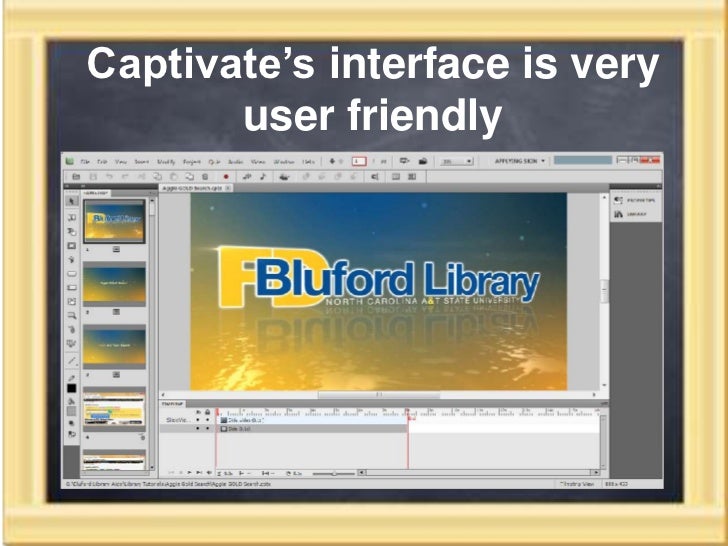Click the canvas horizontal scrollbar
This screenshot has width=728, height=546.
tap(379, 395)
